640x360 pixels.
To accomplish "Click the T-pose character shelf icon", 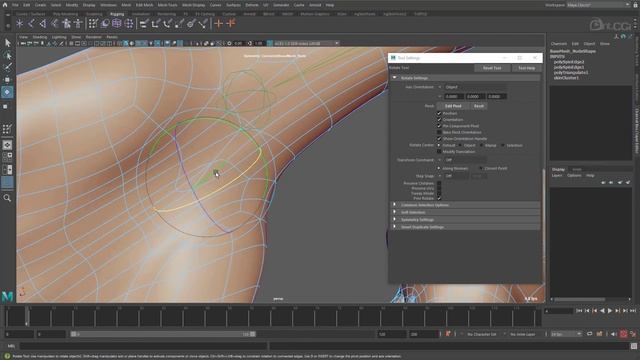I will (x=78, y=24).
